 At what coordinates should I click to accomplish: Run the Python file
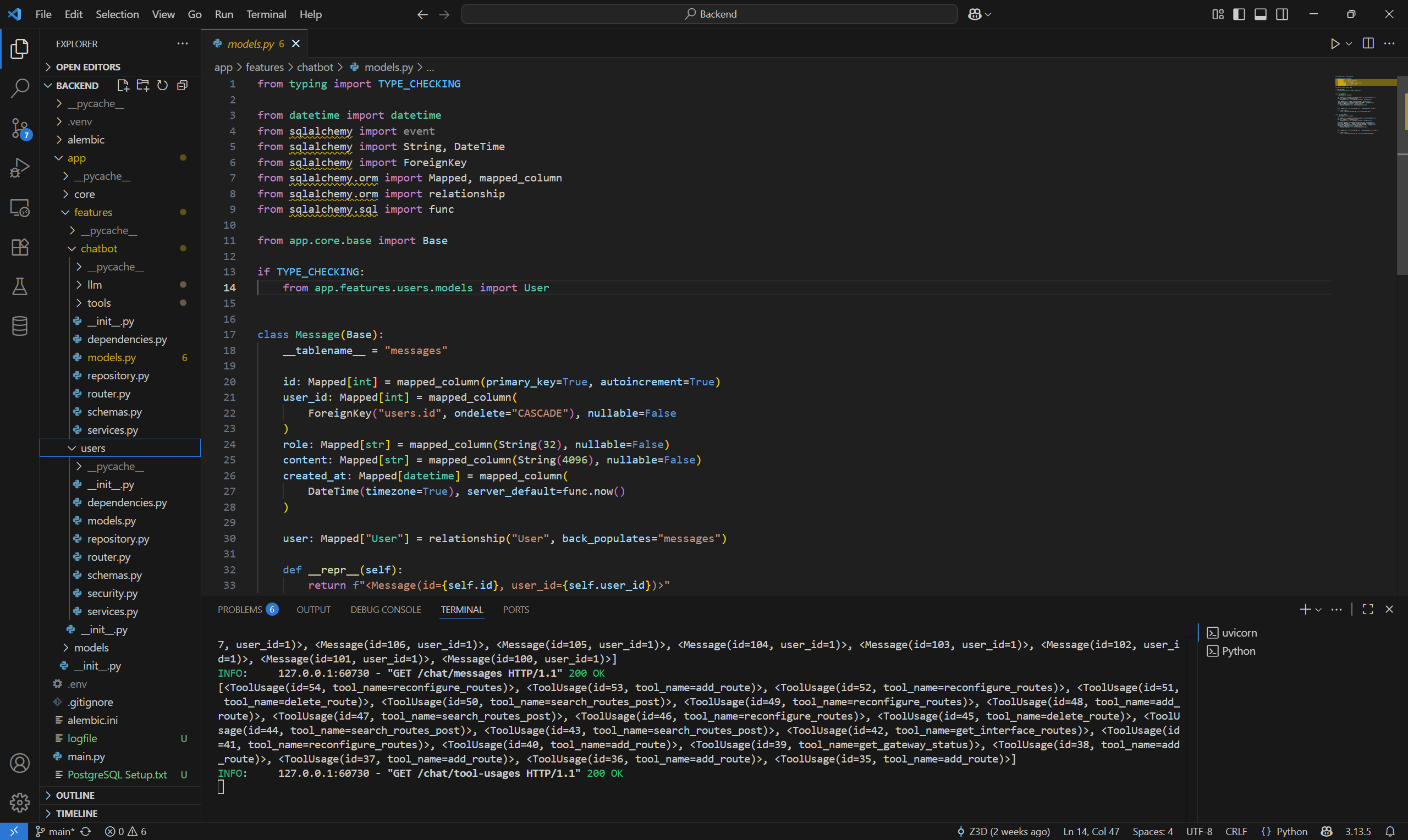tap(1335, 43)
